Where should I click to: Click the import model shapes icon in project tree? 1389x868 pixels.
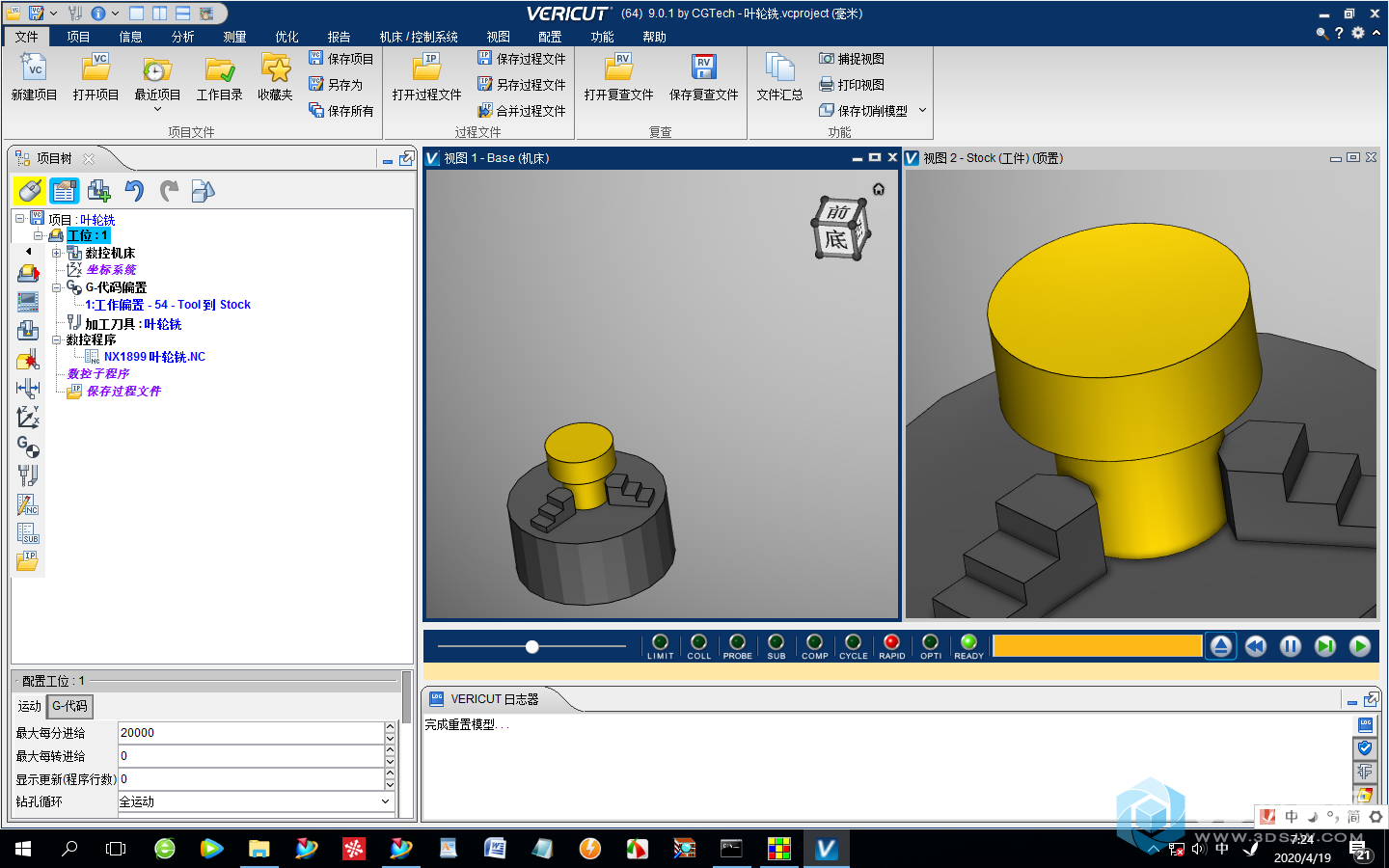tap(203, 191)
